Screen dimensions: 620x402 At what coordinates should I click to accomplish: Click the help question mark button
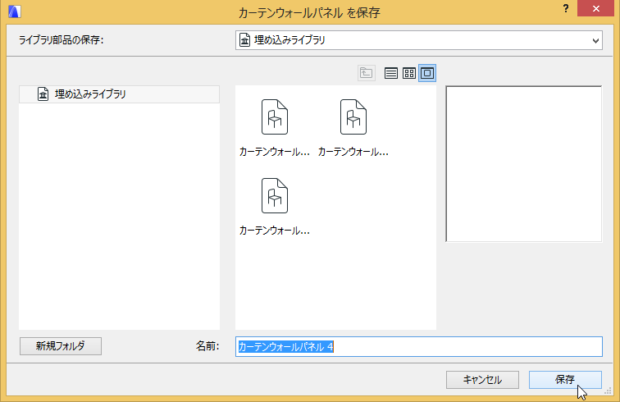pyautogui.click(x=566, y=9)
